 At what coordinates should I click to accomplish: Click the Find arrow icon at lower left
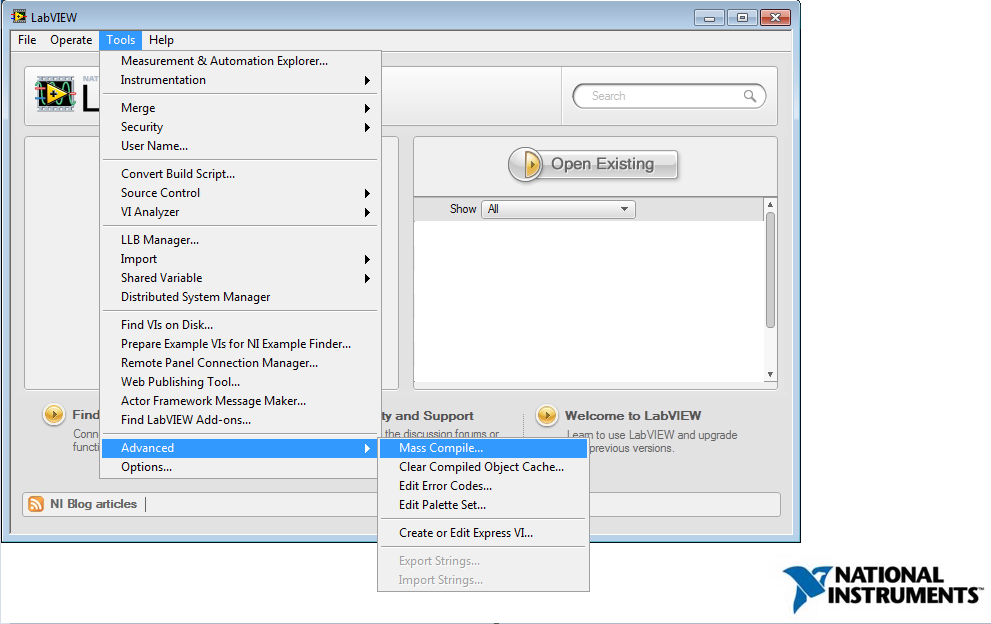54,415
